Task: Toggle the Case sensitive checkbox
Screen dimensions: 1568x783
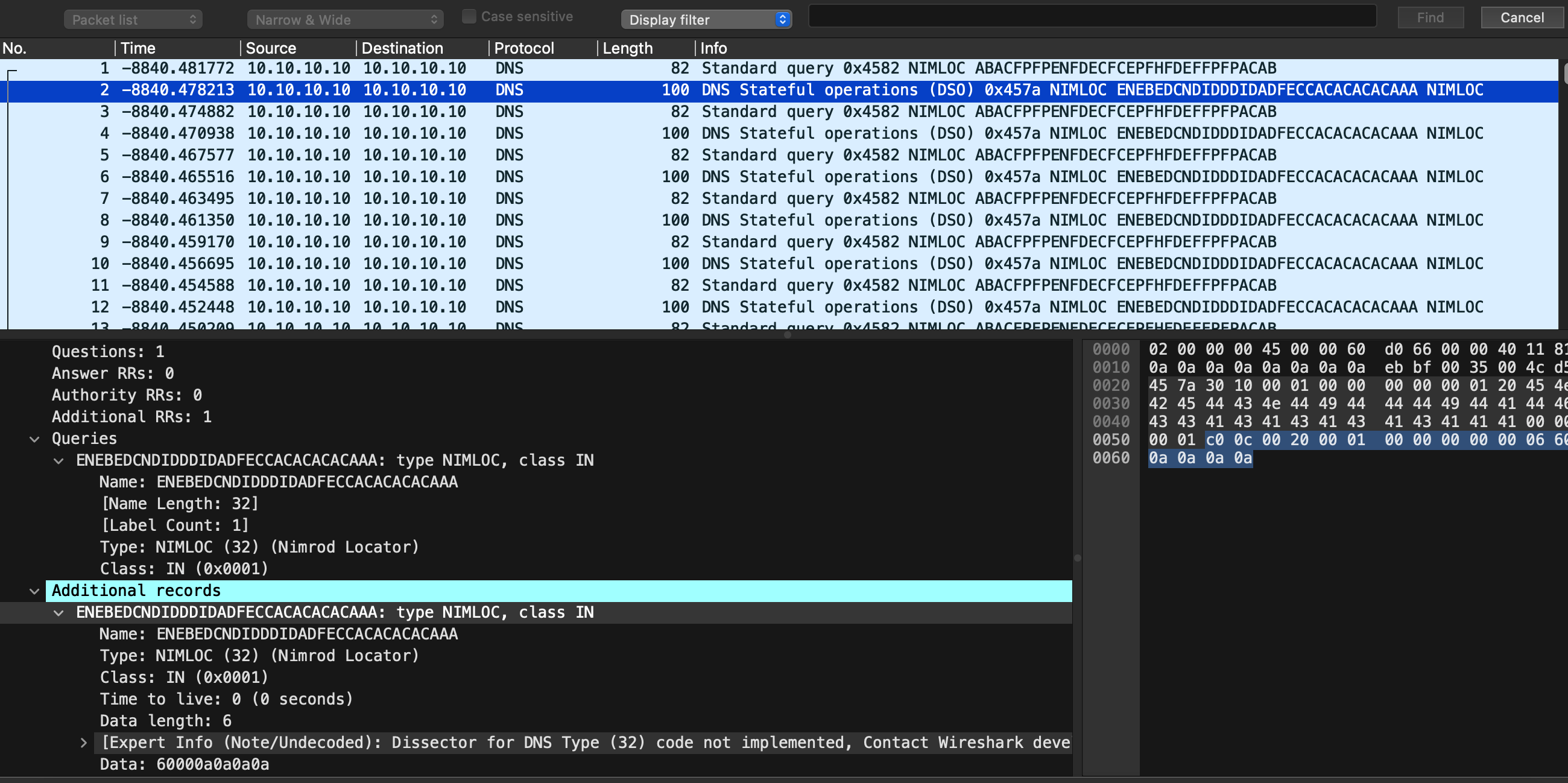Action: coord(469,16)
